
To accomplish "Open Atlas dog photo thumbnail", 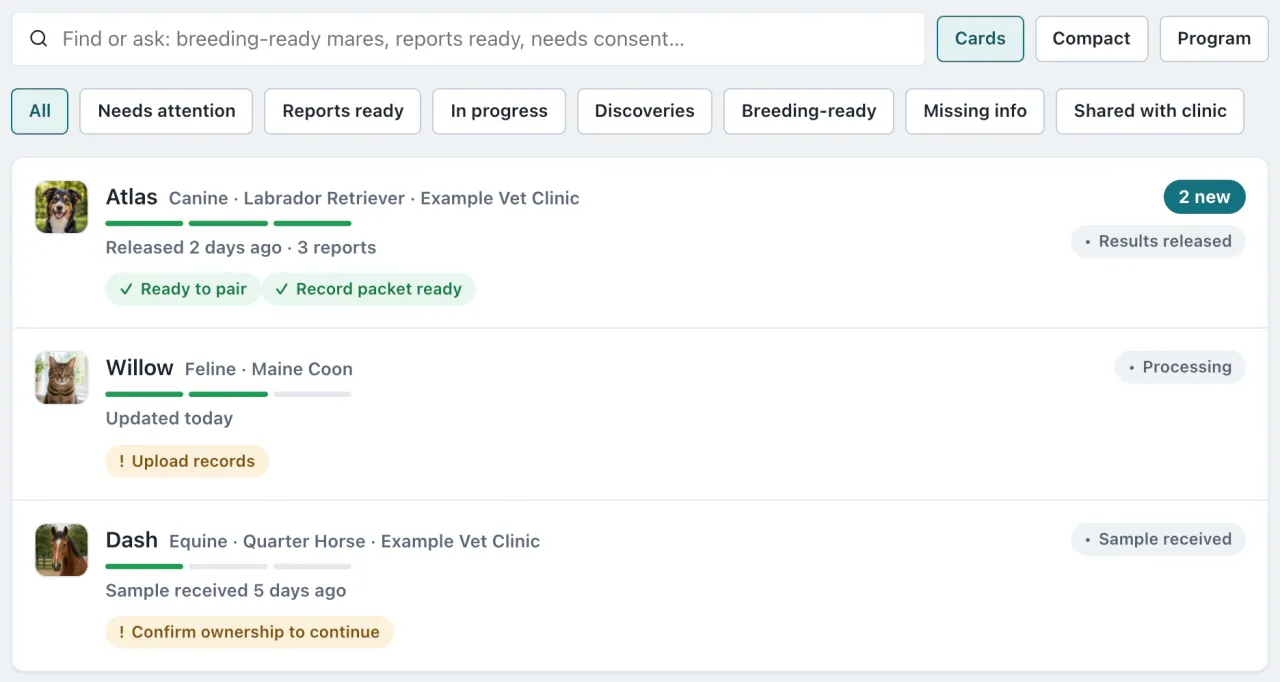I will tap(61, 207).
